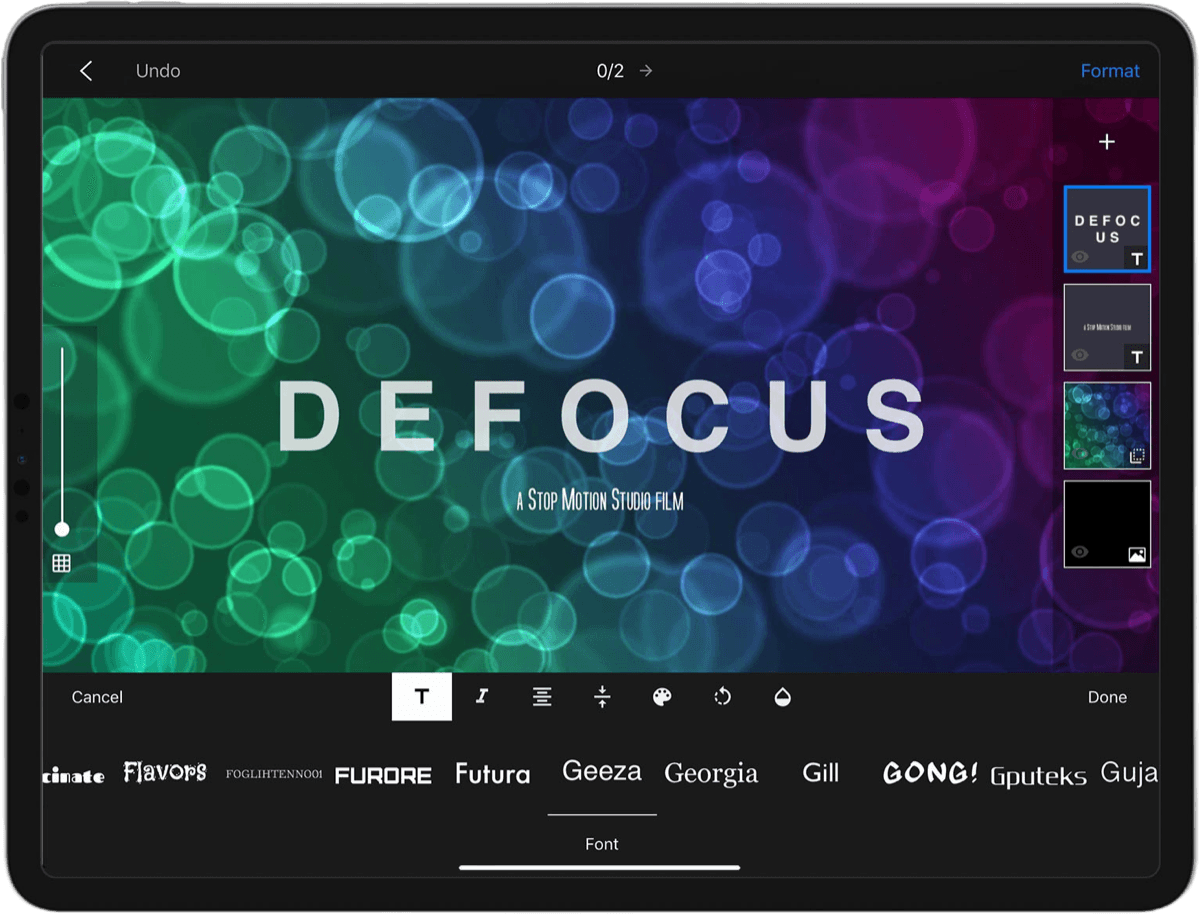The image size is (1200, 914).
Task: Toggle visibility of the Stop Motion Studio film layer
Action: point(1081,356)
